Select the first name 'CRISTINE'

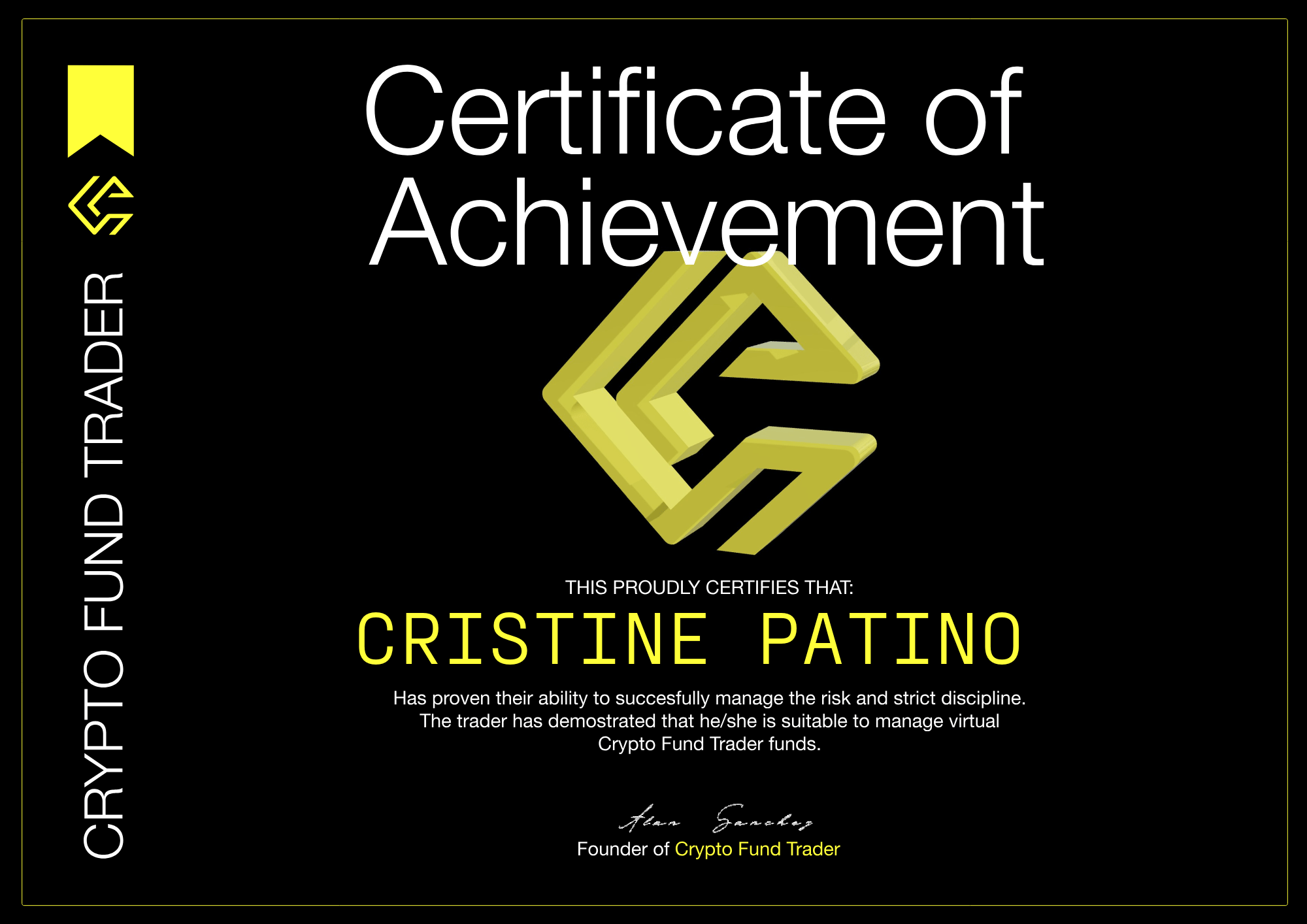[x=533, y=639]
